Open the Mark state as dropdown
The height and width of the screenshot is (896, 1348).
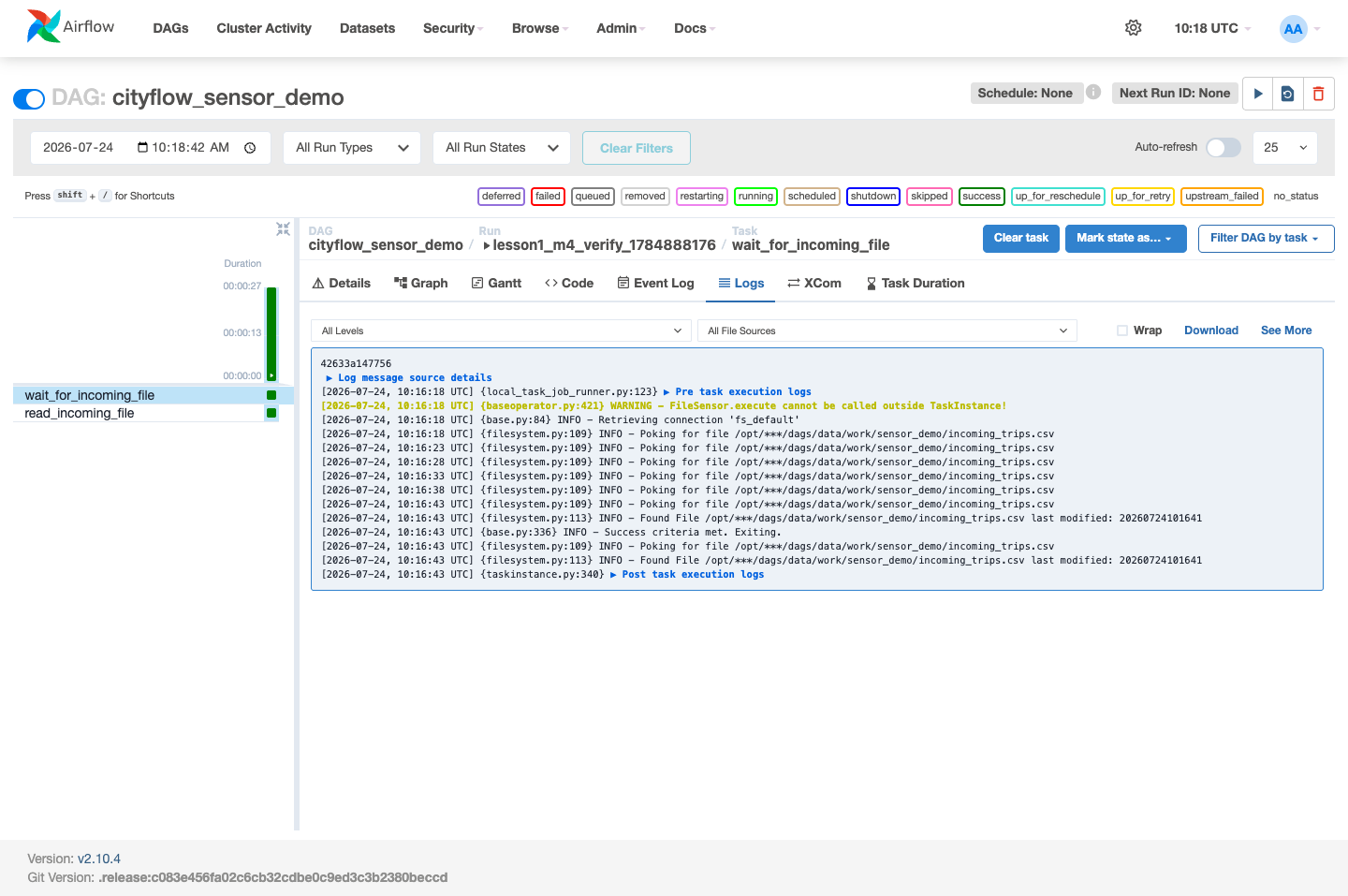pos(1125,238)
